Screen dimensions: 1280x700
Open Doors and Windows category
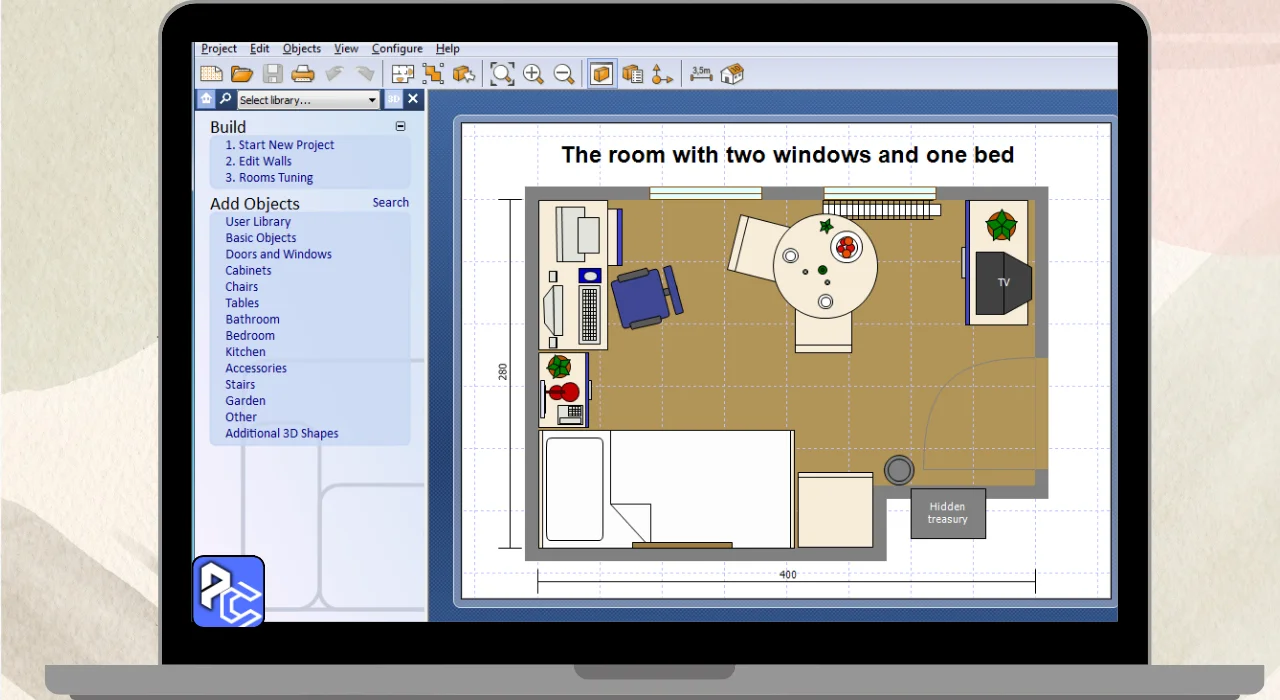pyautogui.click(x=279, y=254)
